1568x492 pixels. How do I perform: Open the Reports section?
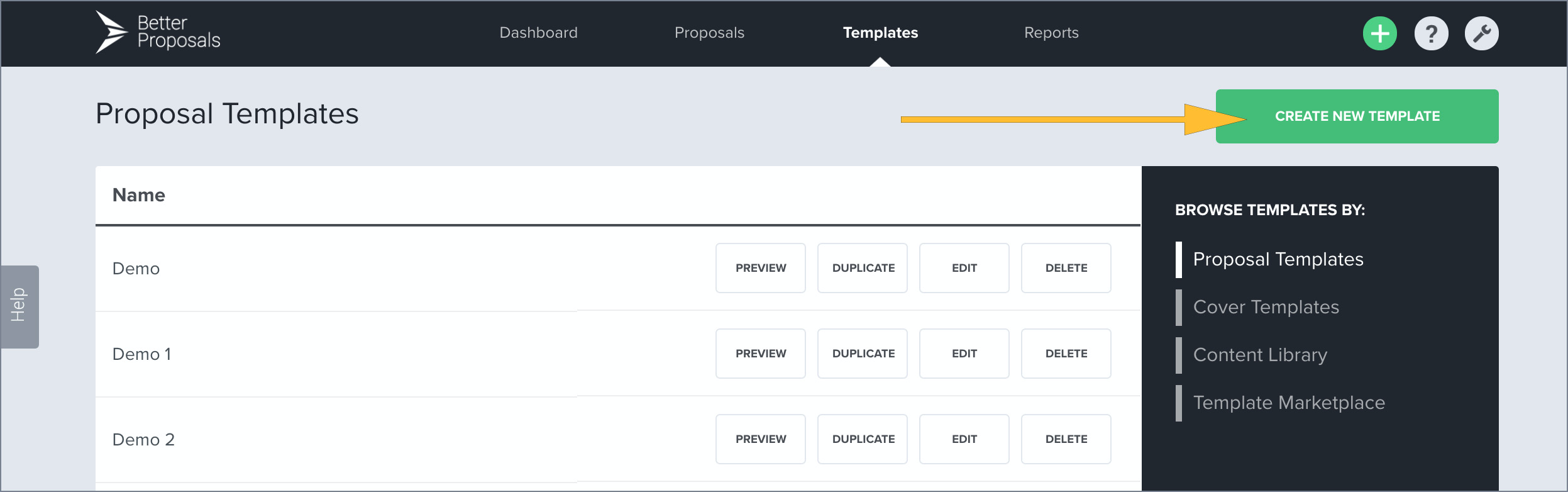1050,33
